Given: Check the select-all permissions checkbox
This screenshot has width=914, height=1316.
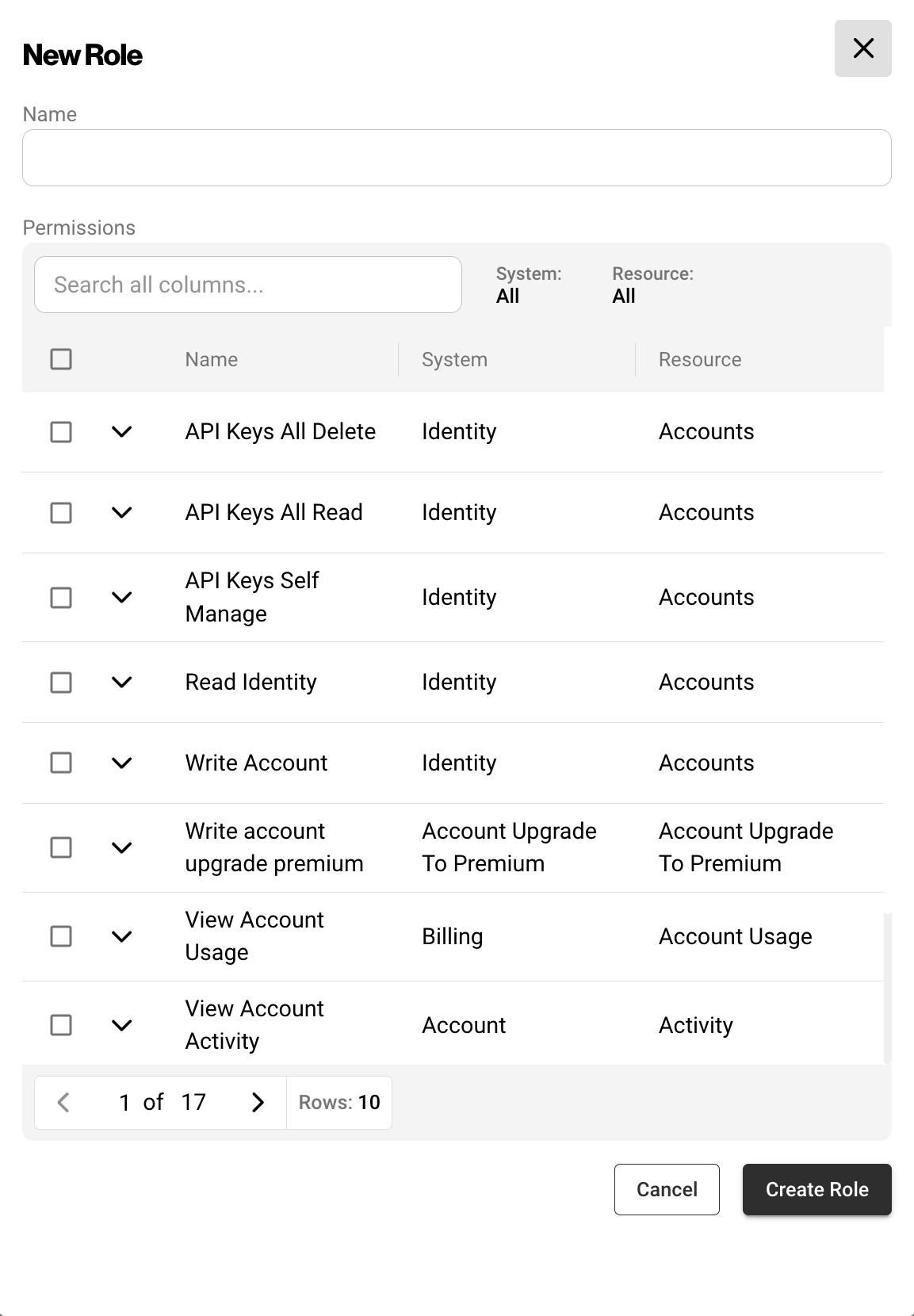Looking at the screenshot, I should 61,359.
